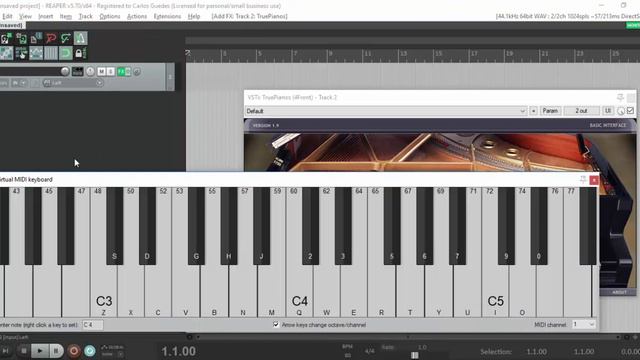Image resolution: width=640 pixels, height=360 pixels.
Task: Open the Options menu
Action: [x=110, y=16]
